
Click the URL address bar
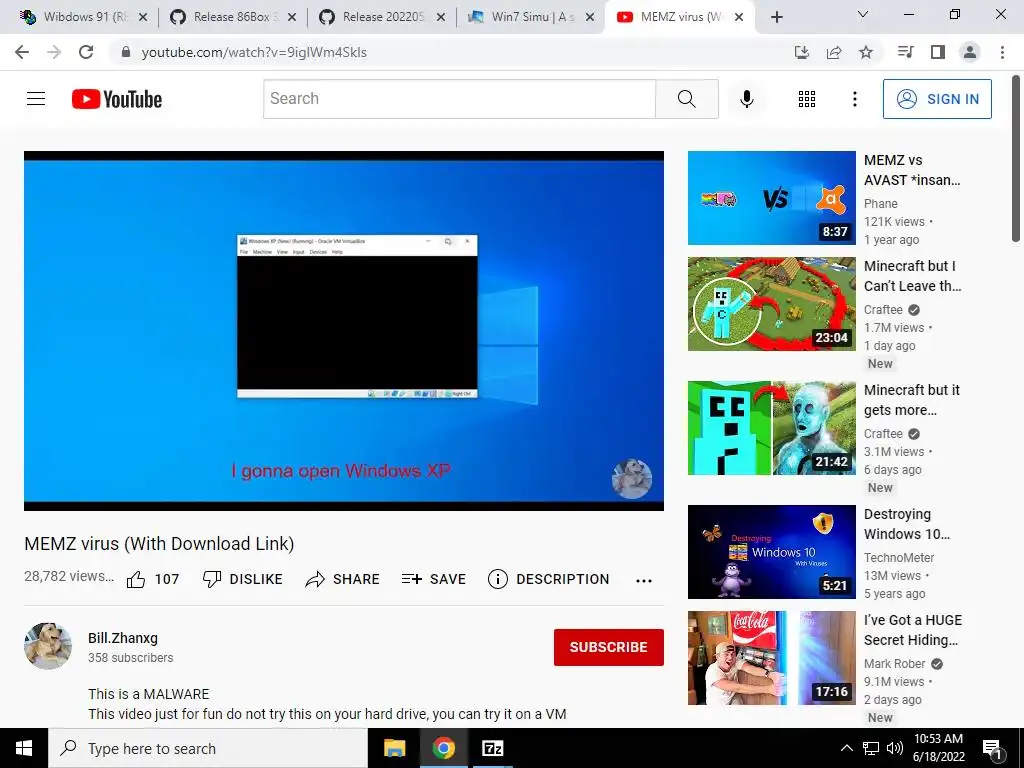[x=451, y=52]
